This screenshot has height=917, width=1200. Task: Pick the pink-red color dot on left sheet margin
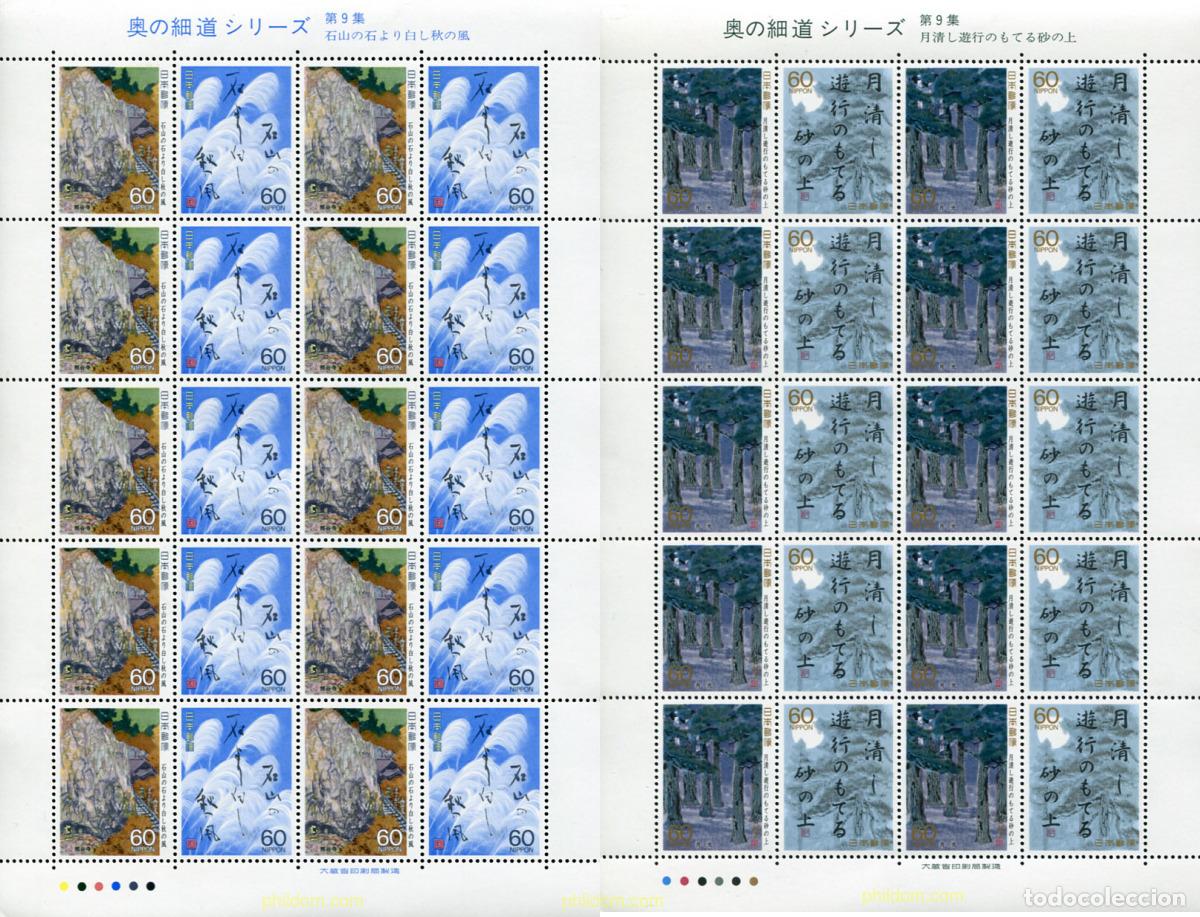pos(99,886)
